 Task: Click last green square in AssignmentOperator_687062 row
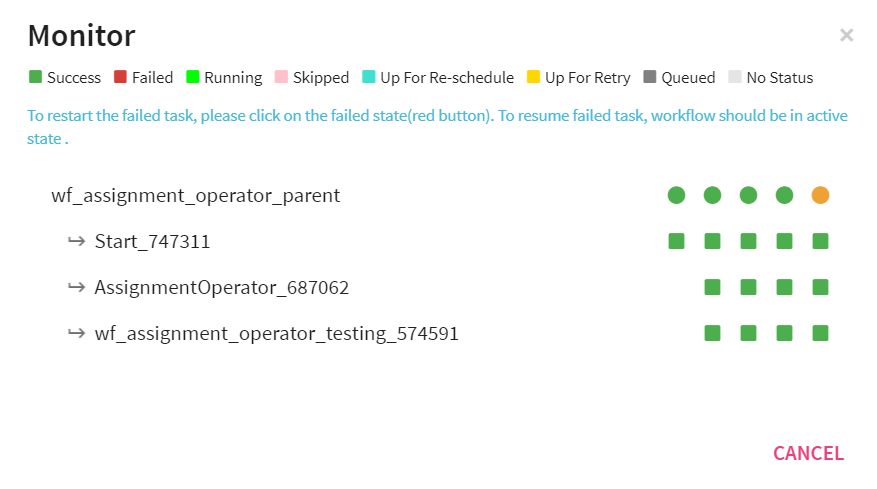820,287
